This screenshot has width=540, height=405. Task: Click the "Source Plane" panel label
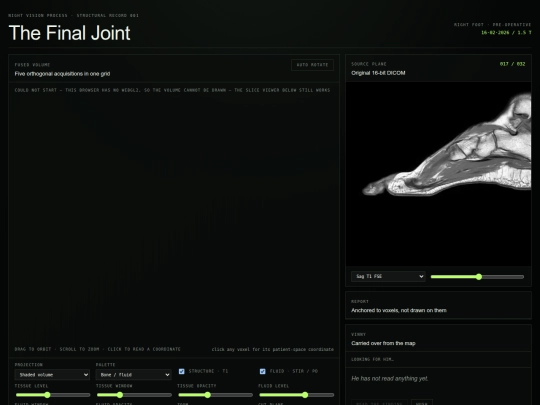368,64
